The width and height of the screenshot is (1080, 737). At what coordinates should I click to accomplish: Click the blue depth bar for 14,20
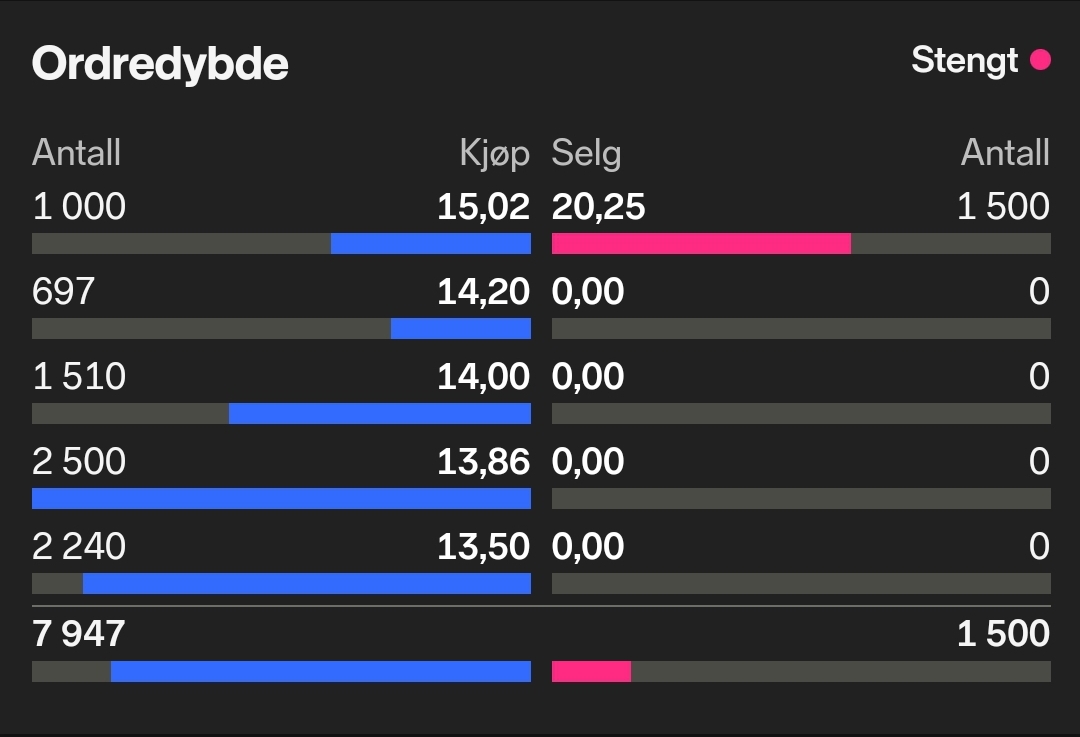click(461, 328)
